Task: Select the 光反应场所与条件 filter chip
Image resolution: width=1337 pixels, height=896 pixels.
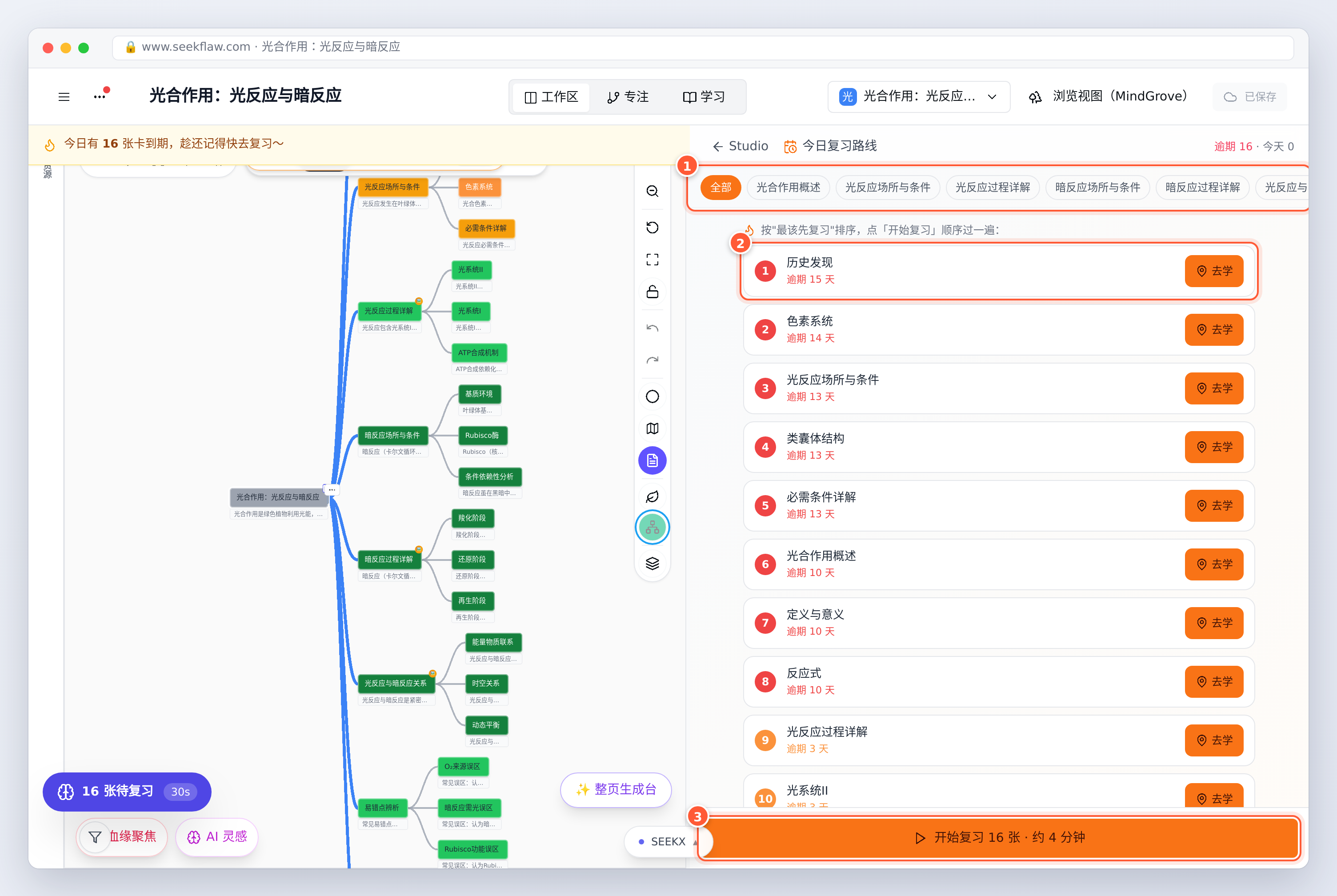Action: [x=887, y=188]
